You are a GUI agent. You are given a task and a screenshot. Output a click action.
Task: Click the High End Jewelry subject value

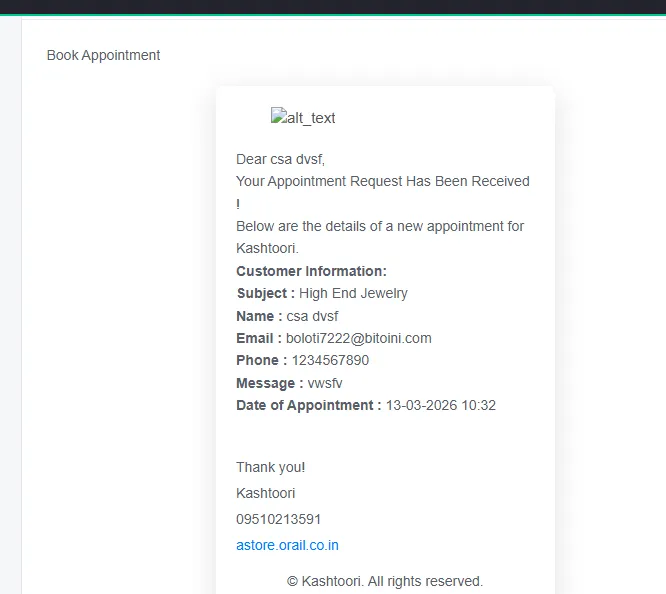pos(353,293)
